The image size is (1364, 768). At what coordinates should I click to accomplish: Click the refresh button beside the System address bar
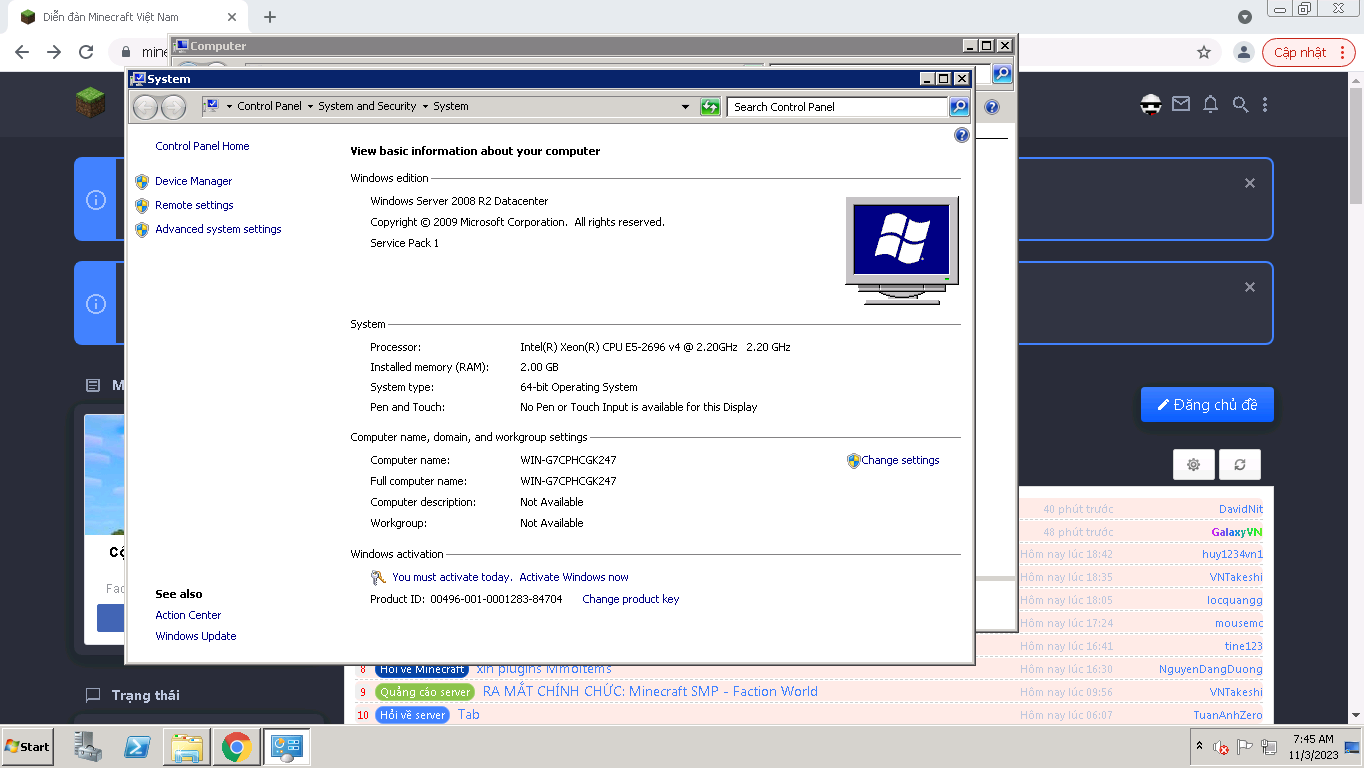coord(710,107)
